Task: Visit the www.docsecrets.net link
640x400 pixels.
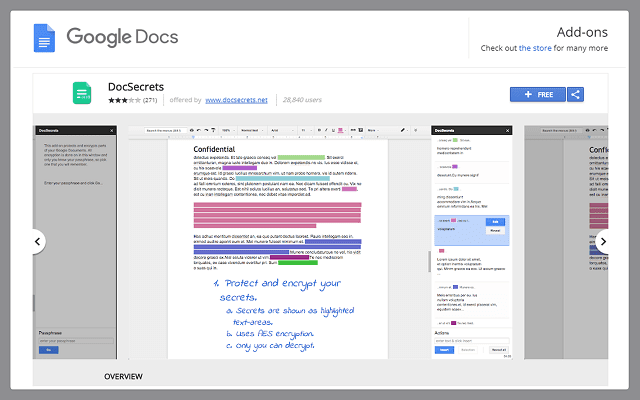Action: coord(236,100)
